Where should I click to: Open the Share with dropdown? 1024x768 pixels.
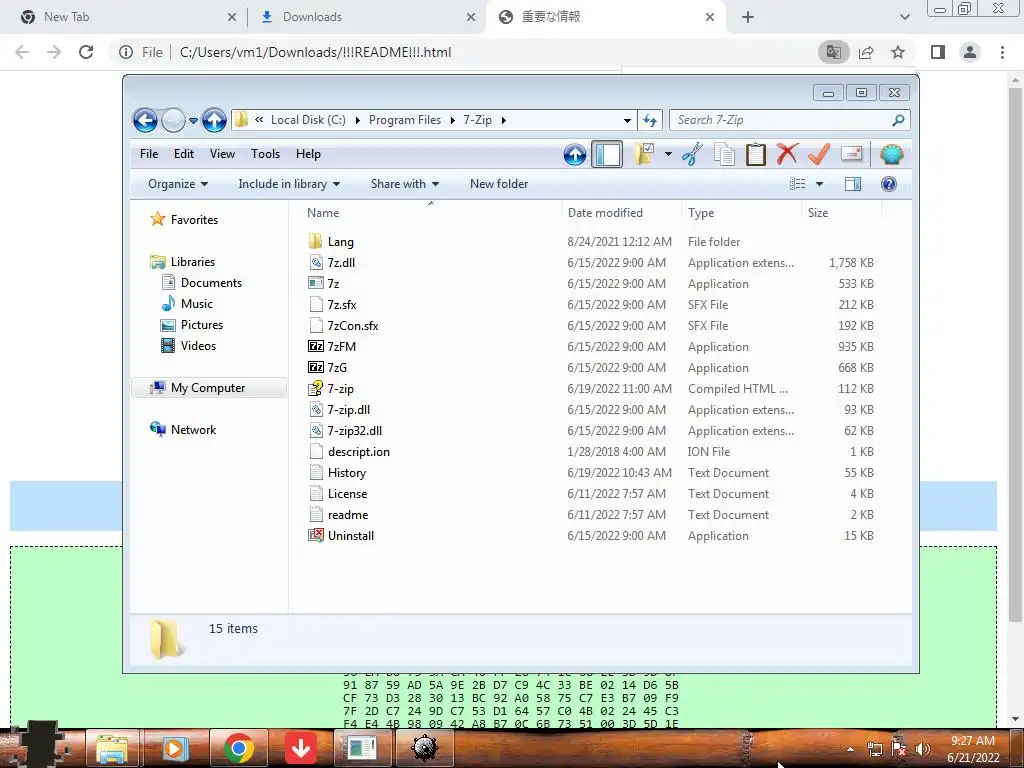point(404,184)
